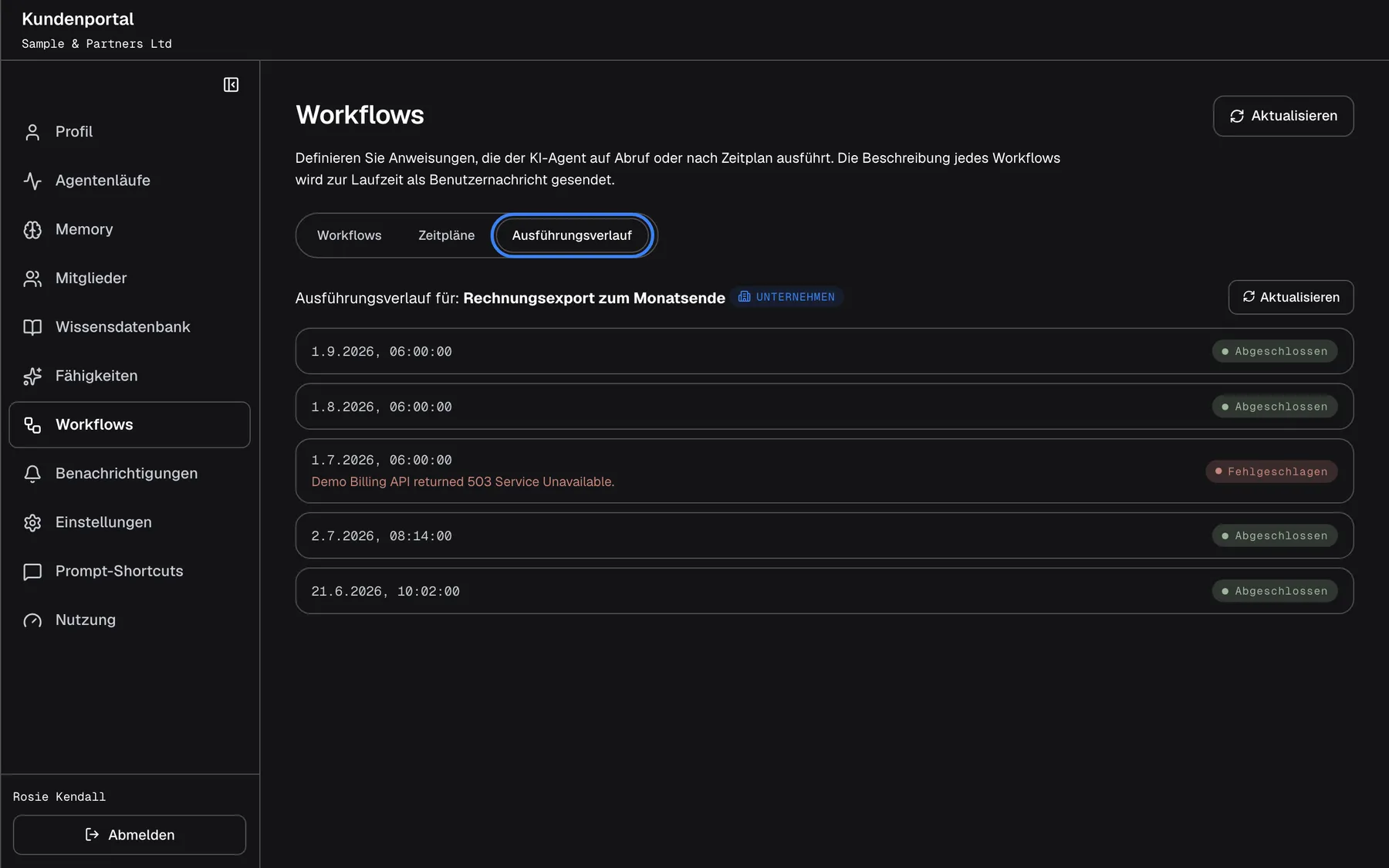Screen dimensions: 1389x868
Task: Click the Rosie Kendall user name
Action: [59, 797]
